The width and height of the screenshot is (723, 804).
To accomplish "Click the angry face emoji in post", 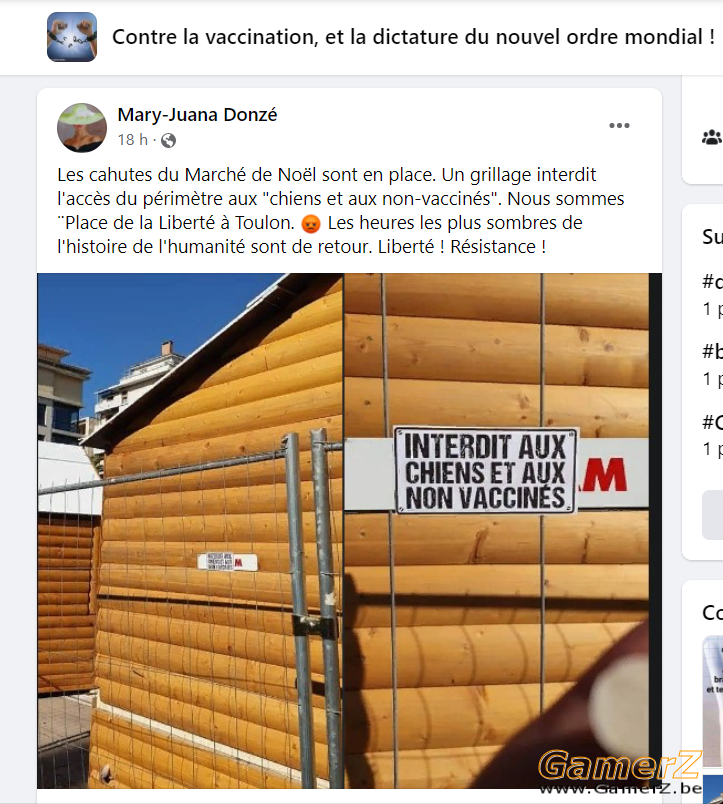I will 311,224.
